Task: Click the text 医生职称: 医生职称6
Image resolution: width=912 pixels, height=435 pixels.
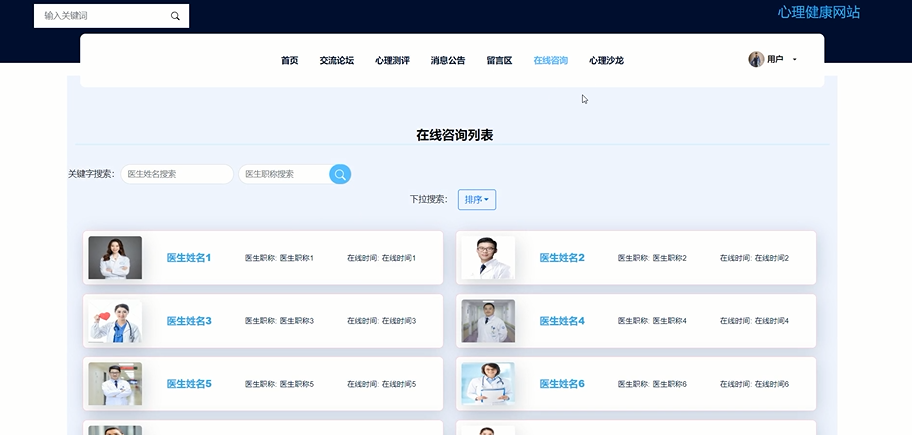Action: (x=652, y=384)
